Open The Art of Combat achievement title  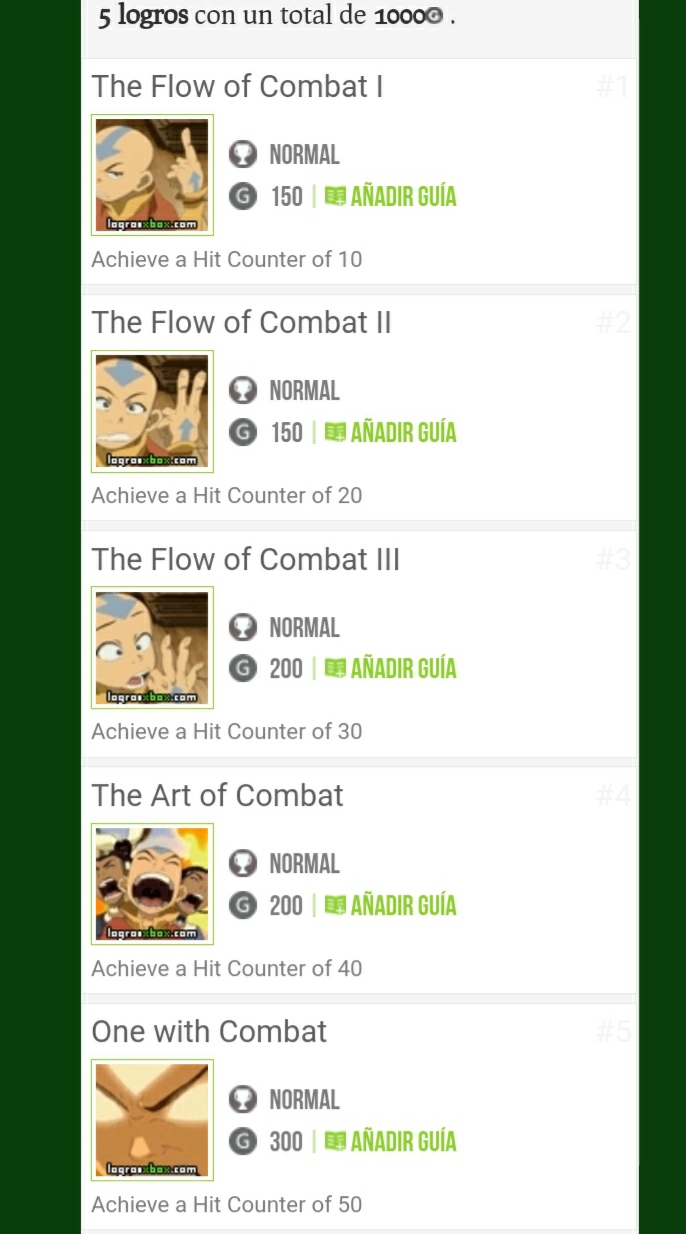[x=217, y=796]
